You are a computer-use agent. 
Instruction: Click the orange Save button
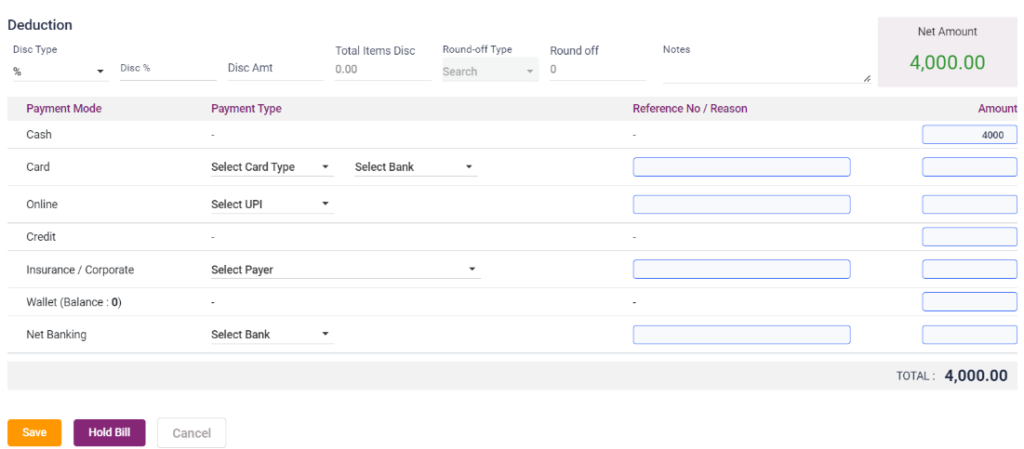pyautogui.click(x=34, y=432)
